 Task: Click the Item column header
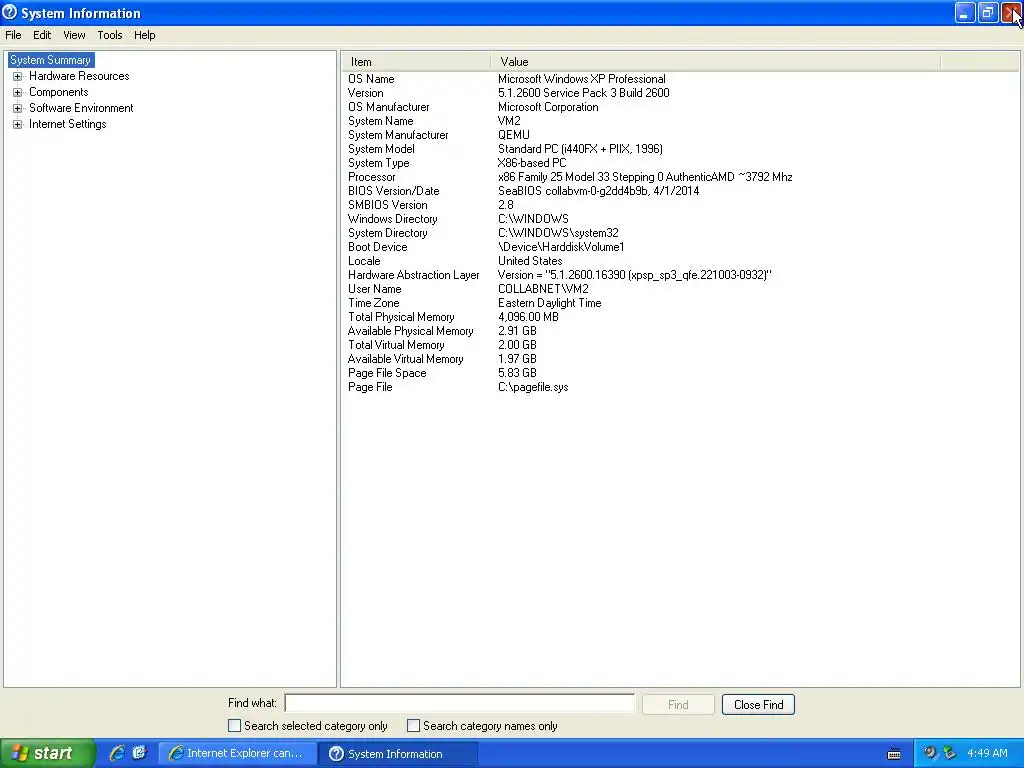415,62
